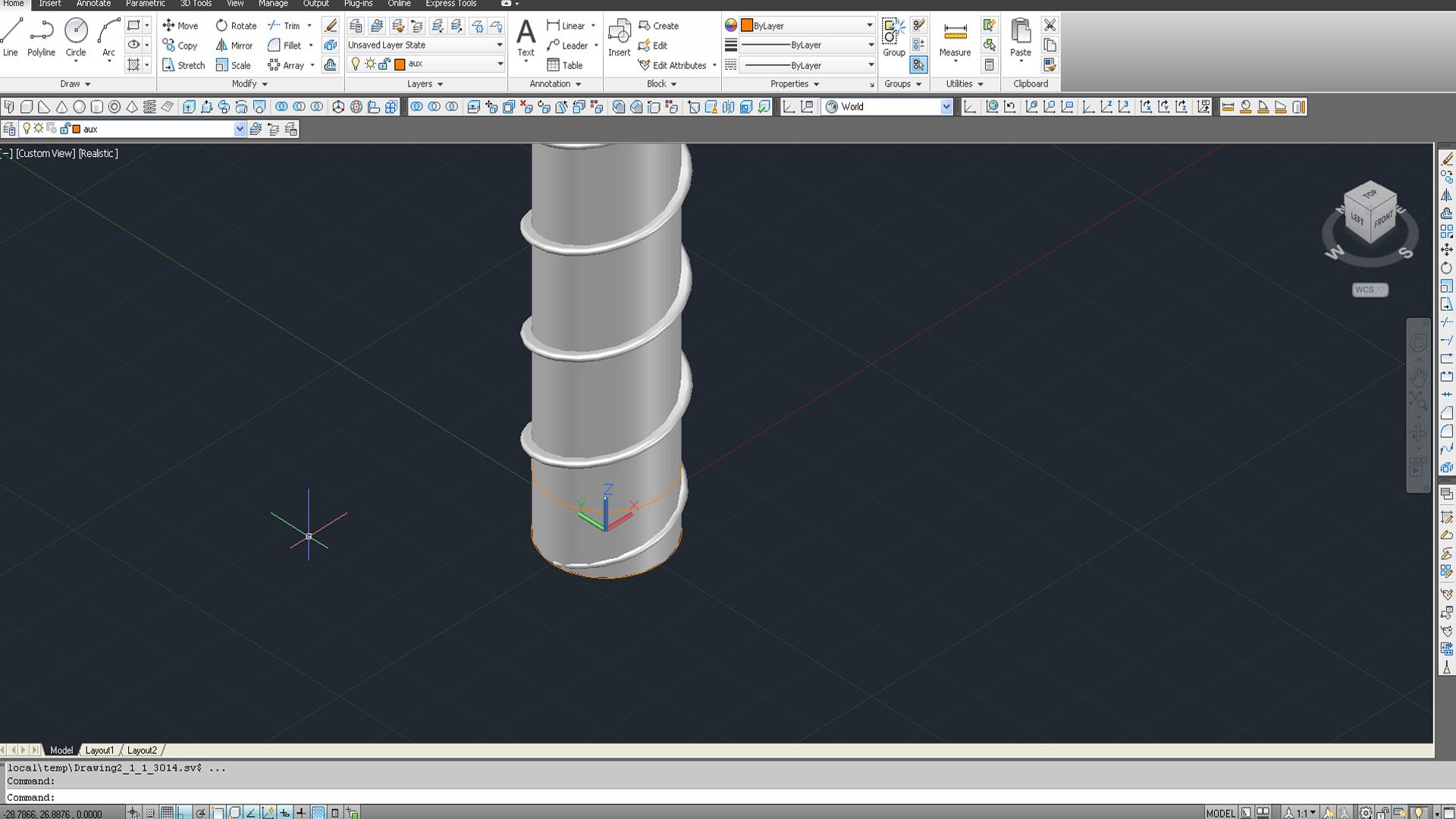
Task: Toggle Snap mode in status bar
Action: coord(150,813)
